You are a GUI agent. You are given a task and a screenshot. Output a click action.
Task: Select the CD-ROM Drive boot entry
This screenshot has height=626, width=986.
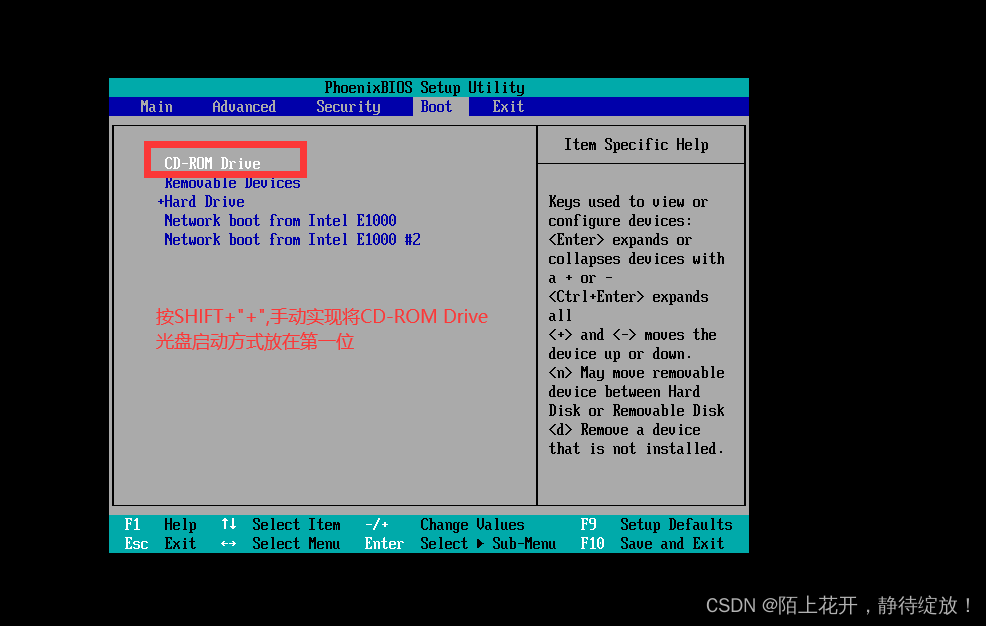click(213, 163)
